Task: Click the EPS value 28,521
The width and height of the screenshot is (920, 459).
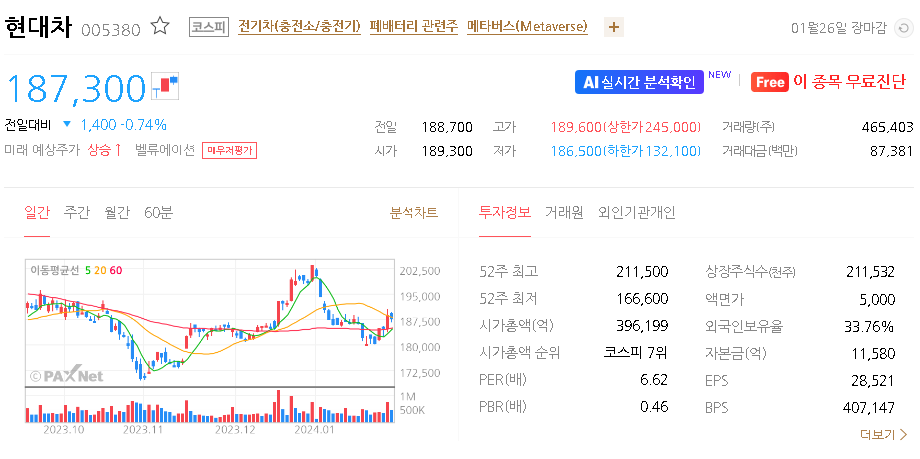Action: click(873, 380)
